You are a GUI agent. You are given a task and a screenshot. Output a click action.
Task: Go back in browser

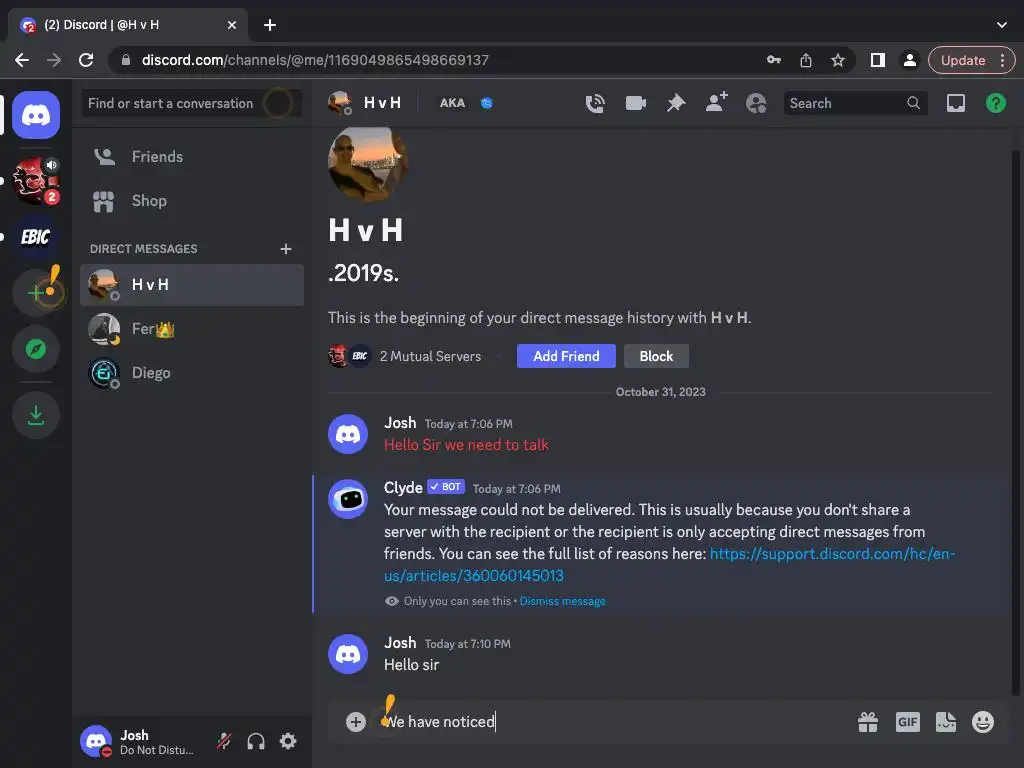(x=22, y=60)
